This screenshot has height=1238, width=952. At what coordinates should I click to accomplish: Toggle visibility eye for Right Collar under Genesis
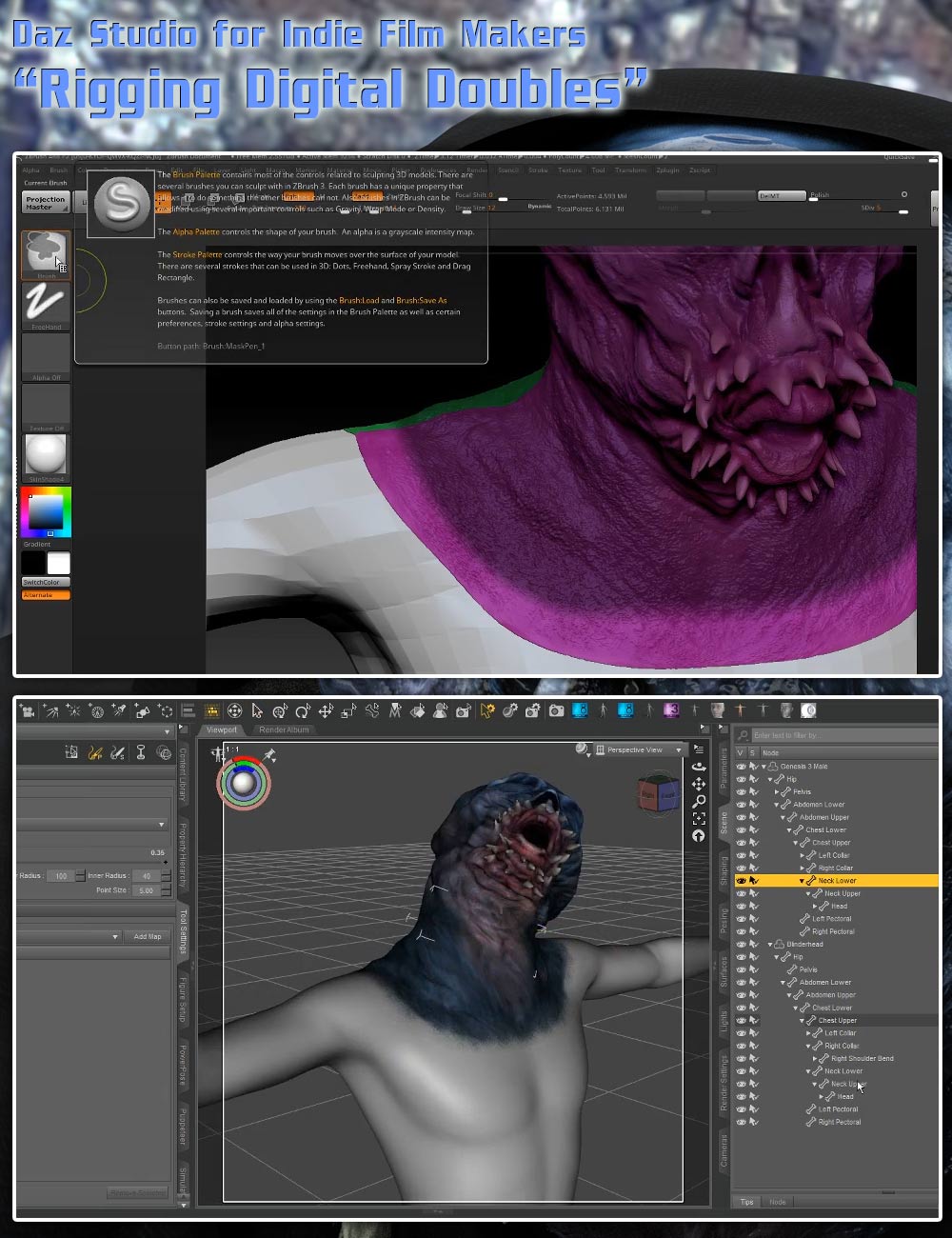point(741,868)
